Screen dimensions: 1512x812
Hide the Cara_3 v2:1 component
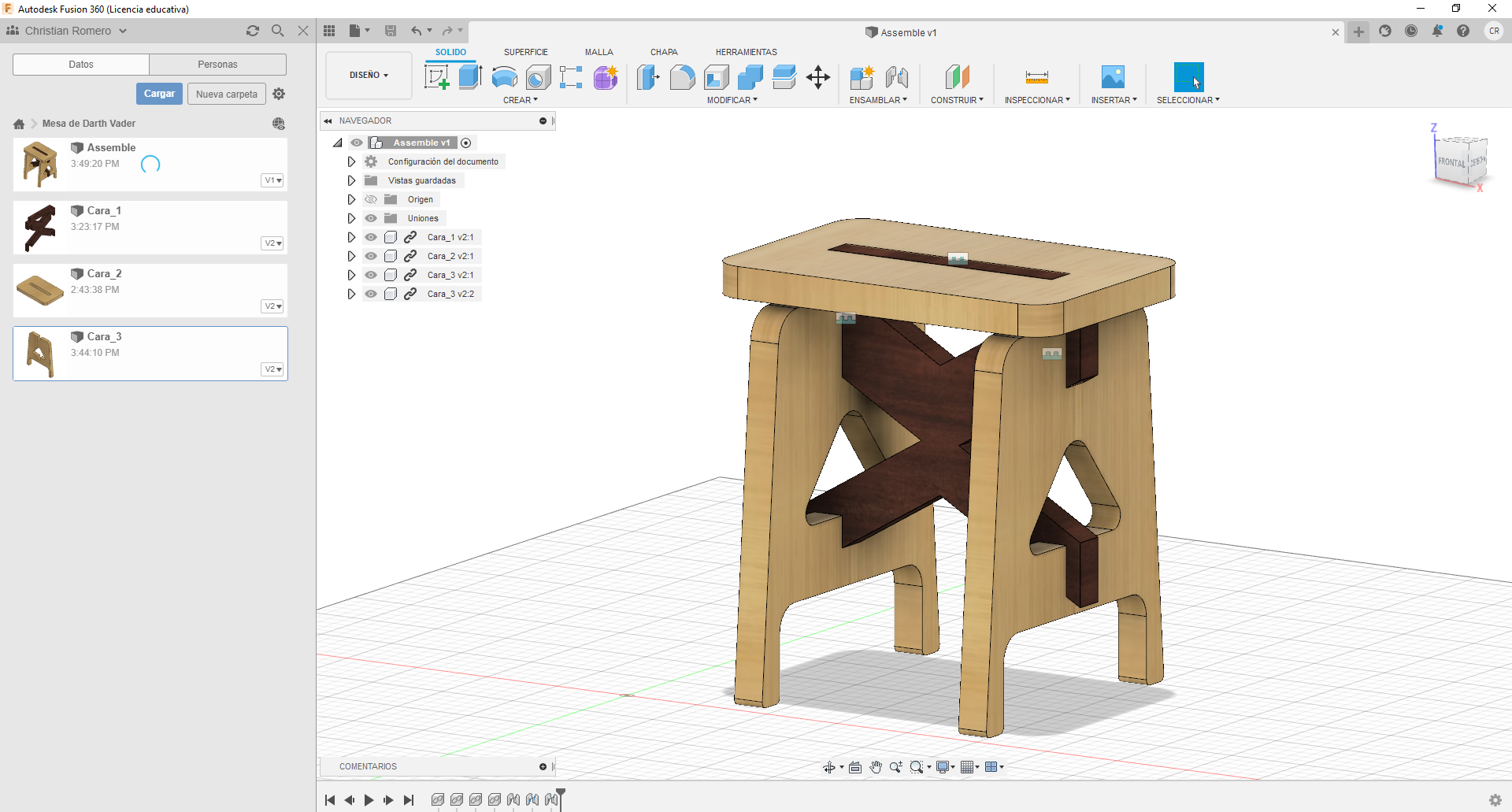[371, 275]
